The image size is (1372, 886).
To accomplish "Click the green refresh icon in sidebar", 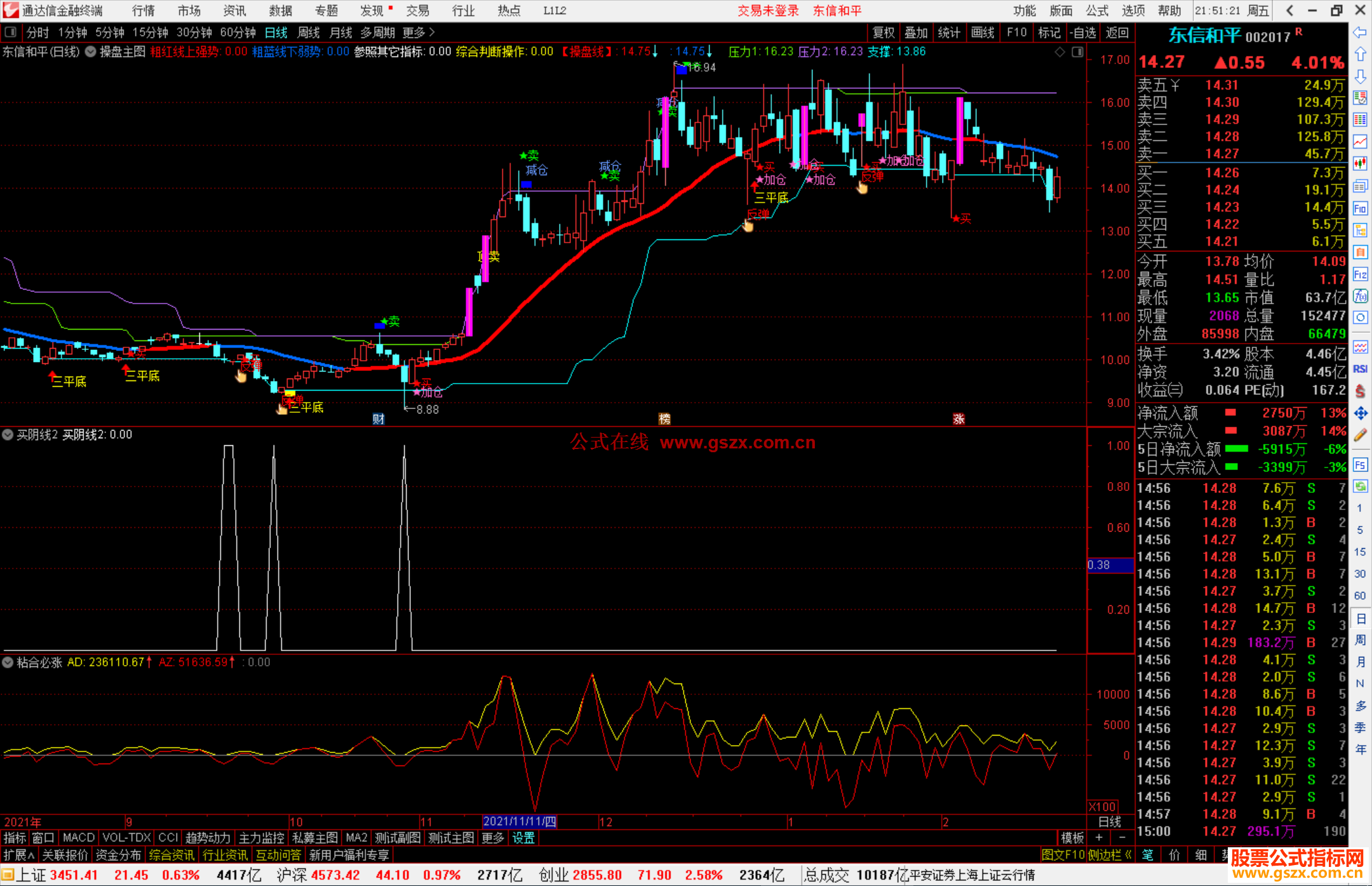I will (x=1360, y=487).
